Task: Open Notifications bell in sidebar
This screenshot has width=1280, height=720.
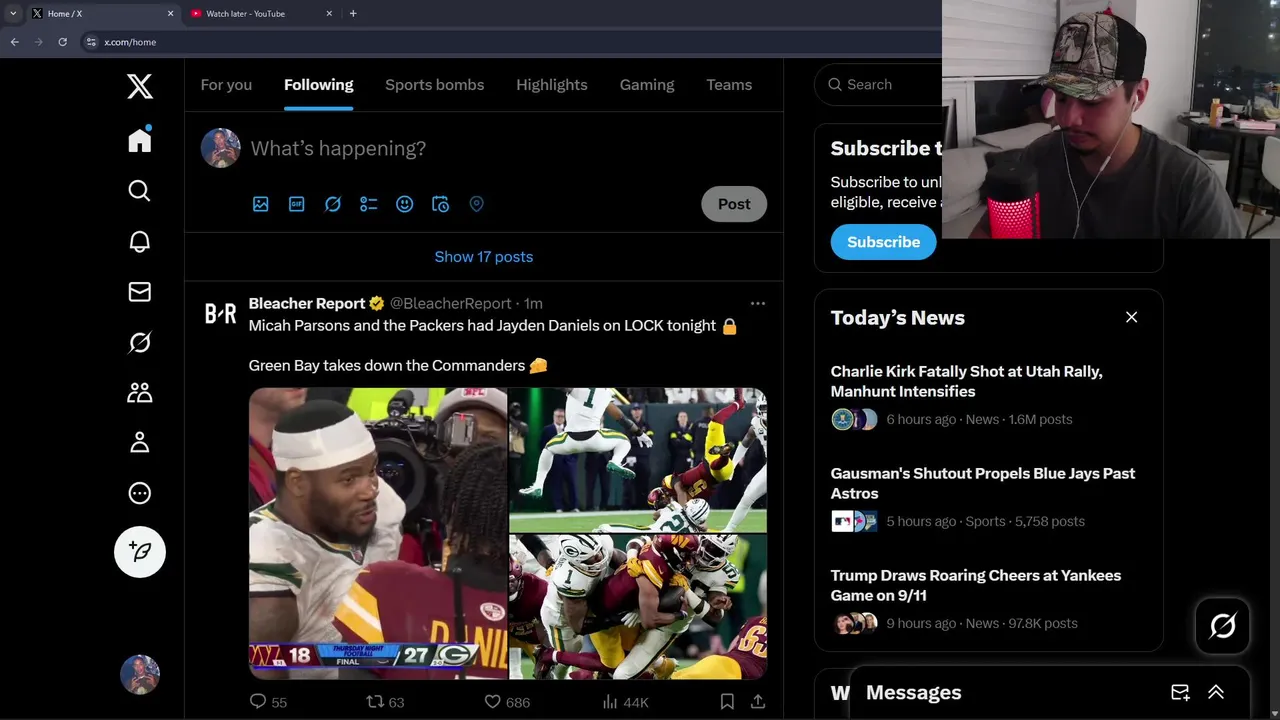Action: [140, 242]
